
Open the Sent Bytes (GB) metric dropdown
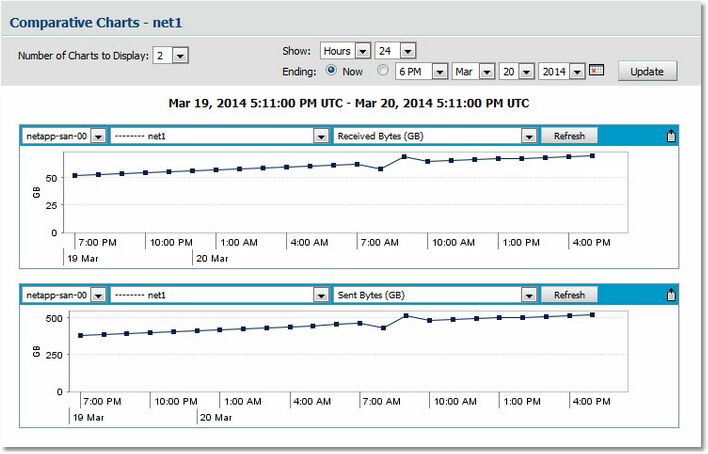(435, 295)
